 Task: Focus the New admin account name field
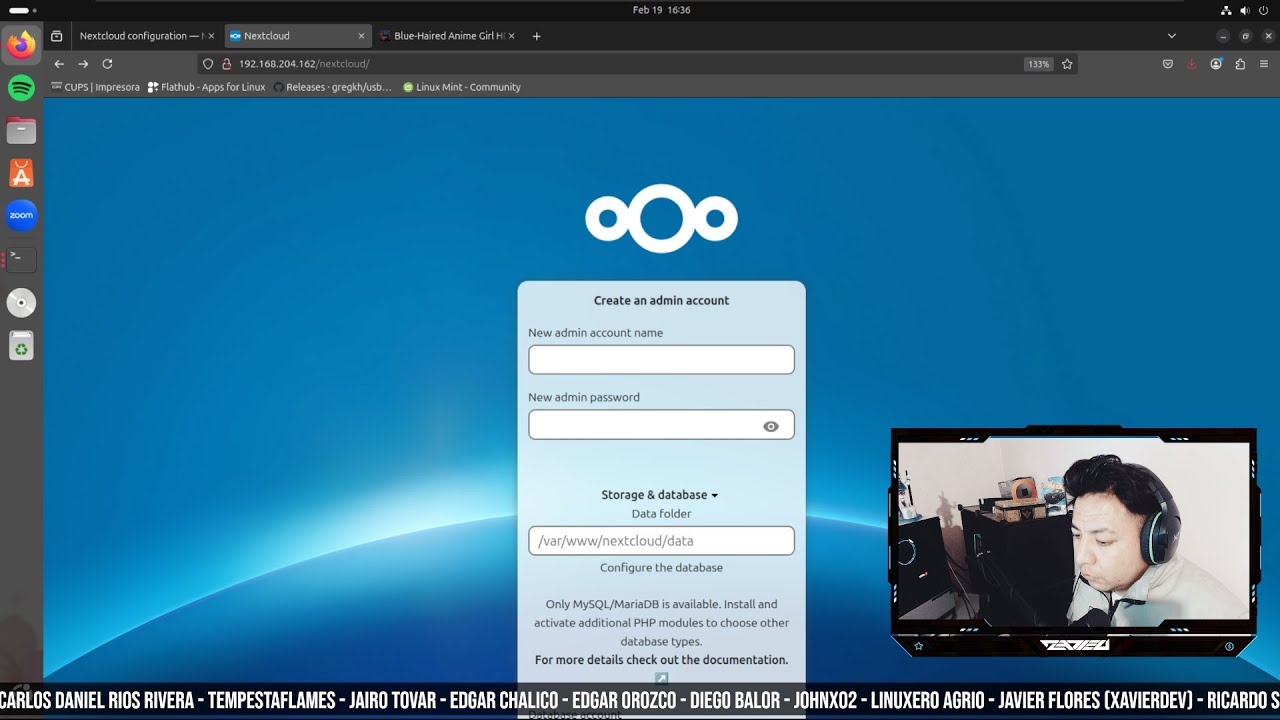[x=661, y=360]
